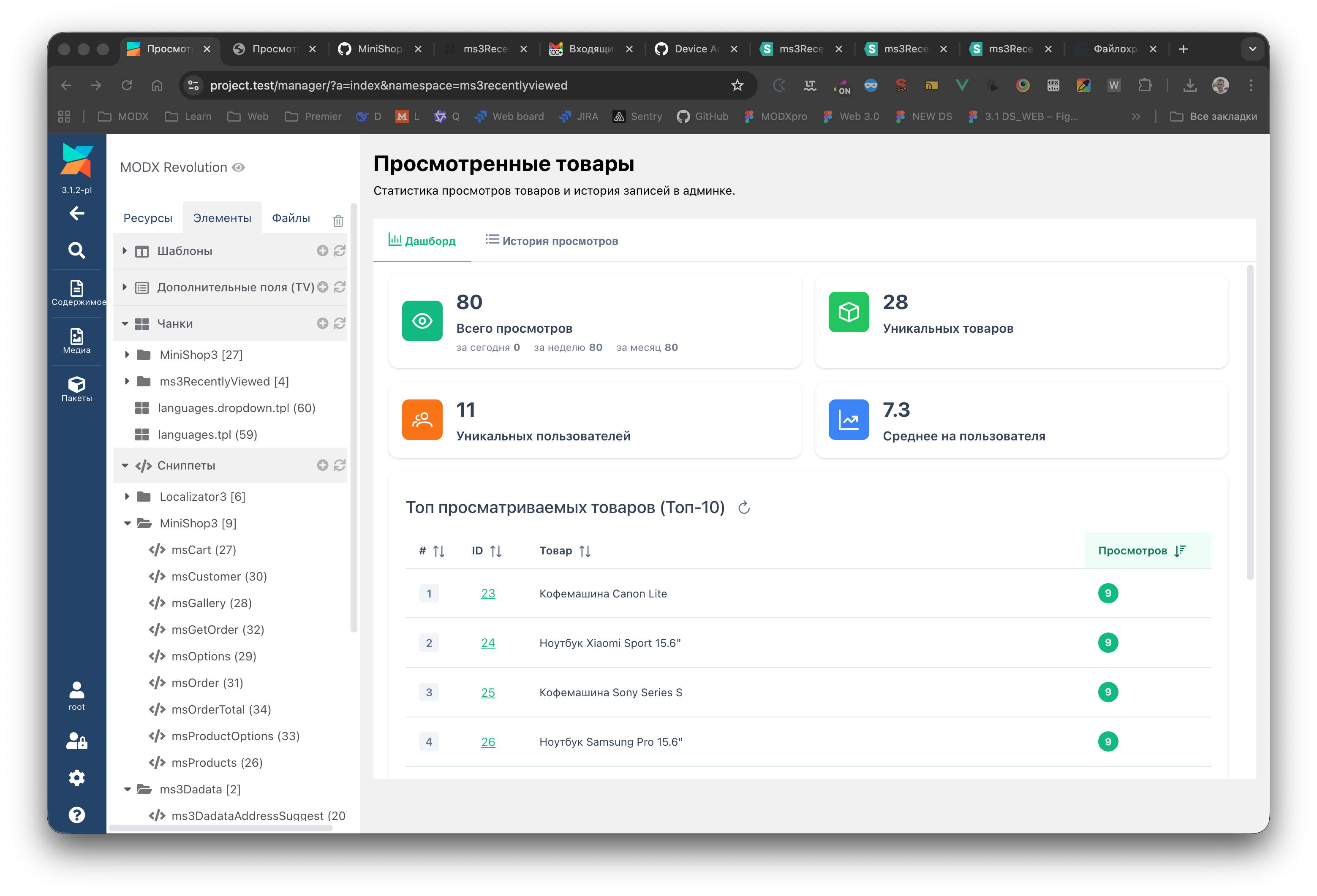Refresh the Сниппеты tree section

(x=340, y=466)
